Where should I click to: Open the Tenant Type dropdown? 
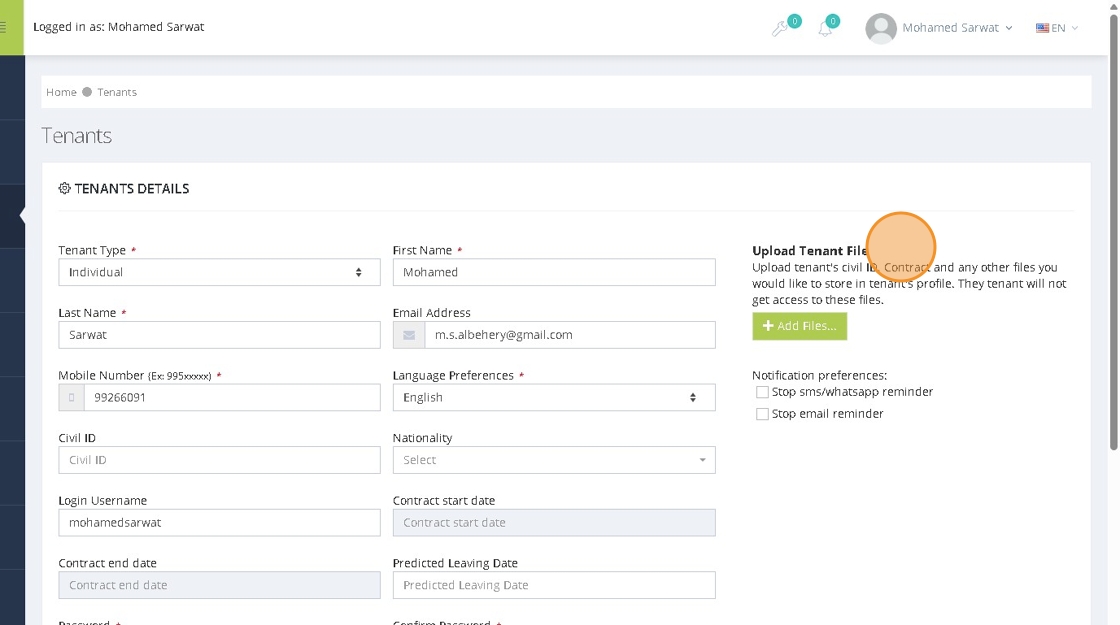(x=219, y=272)
